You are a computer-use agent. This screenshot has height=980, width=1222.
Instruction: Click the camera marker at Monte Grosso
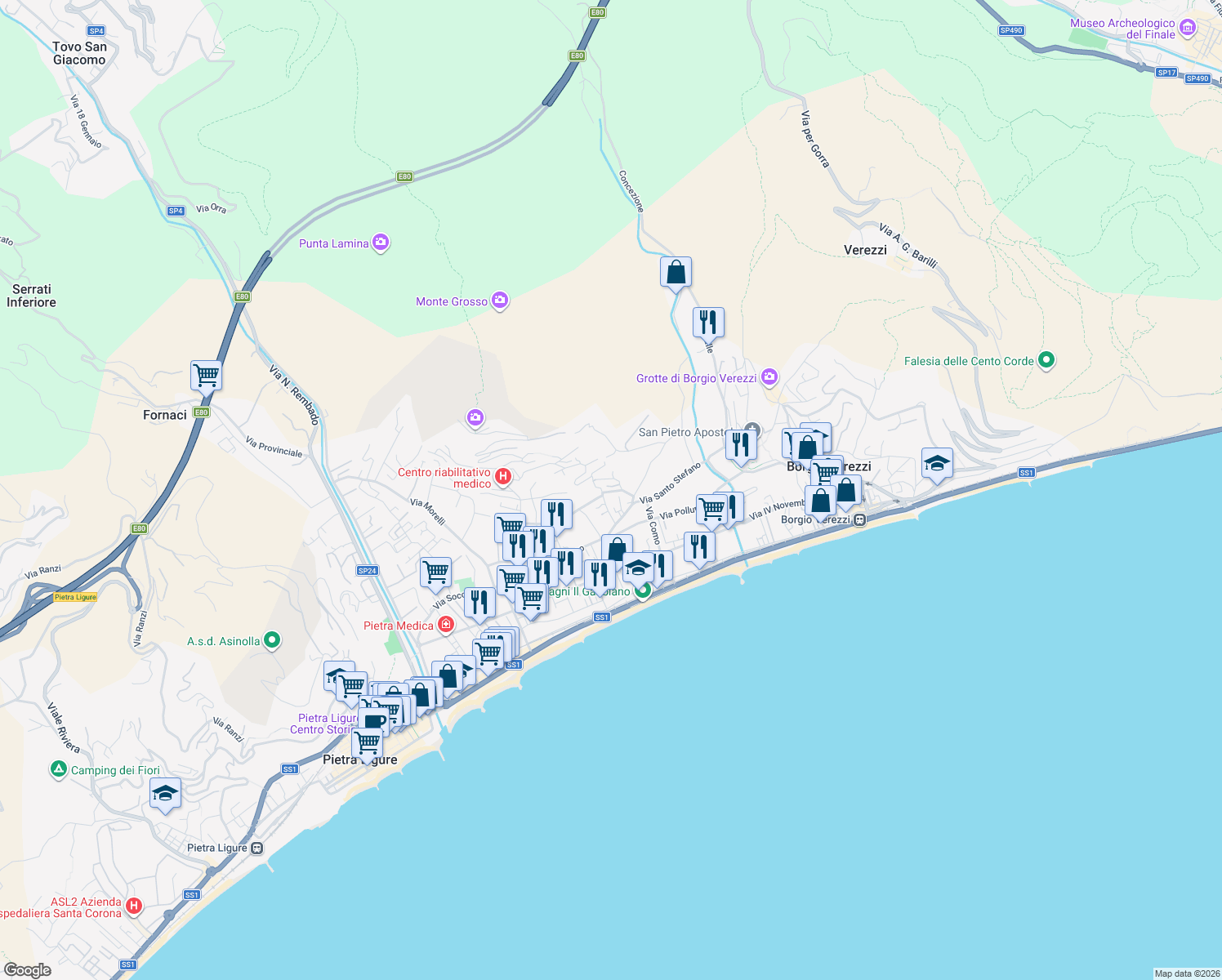click(x=499, y=300)
